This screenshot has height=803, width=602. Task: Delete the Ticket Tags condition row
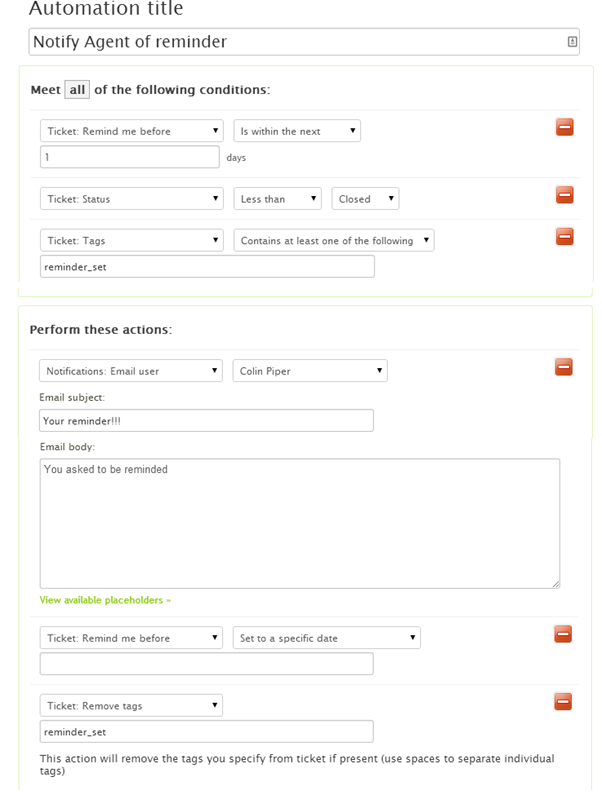(x=564, y=236)
